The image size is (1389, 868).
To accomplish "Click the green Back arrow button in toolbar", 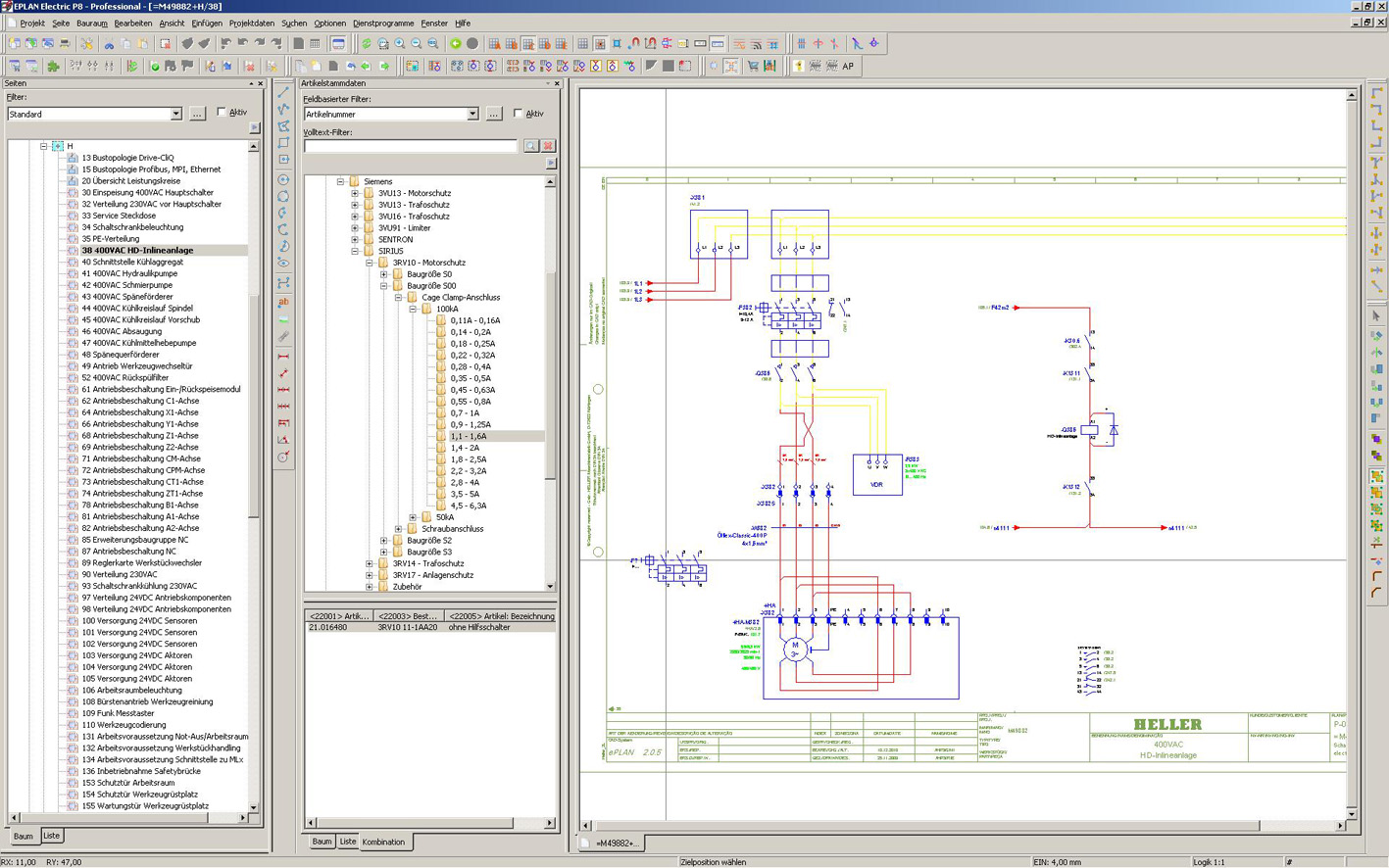I will [455, 44].
